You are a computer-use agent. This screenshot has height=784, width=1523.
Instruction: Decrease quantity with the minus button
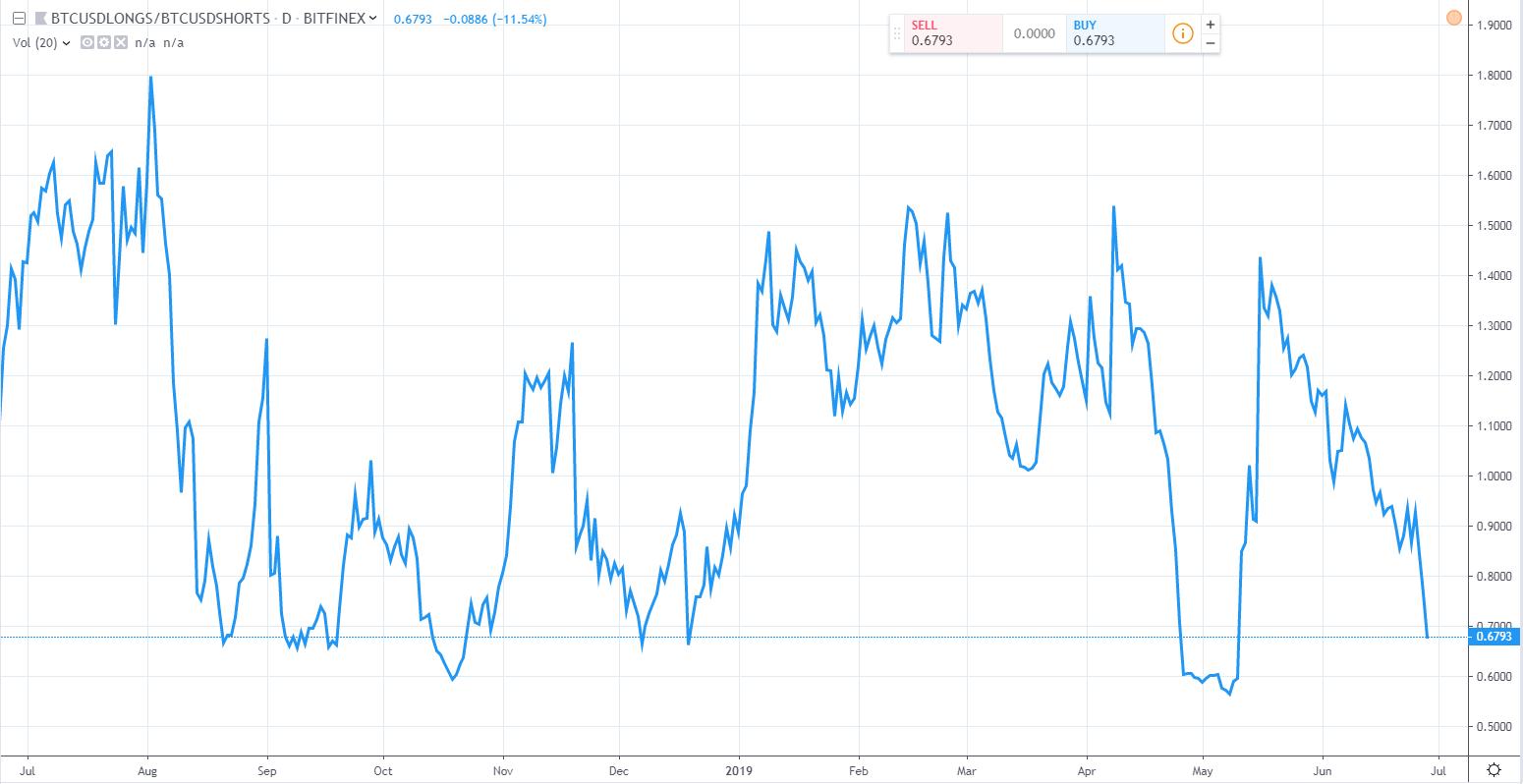1210,43
